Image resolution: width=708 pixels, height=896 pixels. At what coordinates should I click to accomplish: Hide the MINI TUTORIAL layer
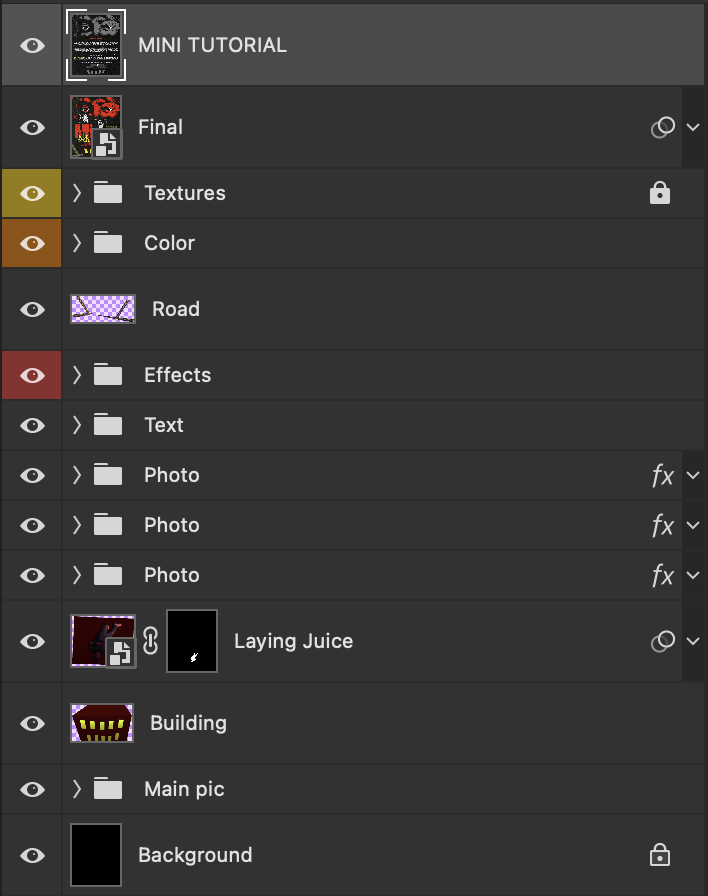(33, 45)
